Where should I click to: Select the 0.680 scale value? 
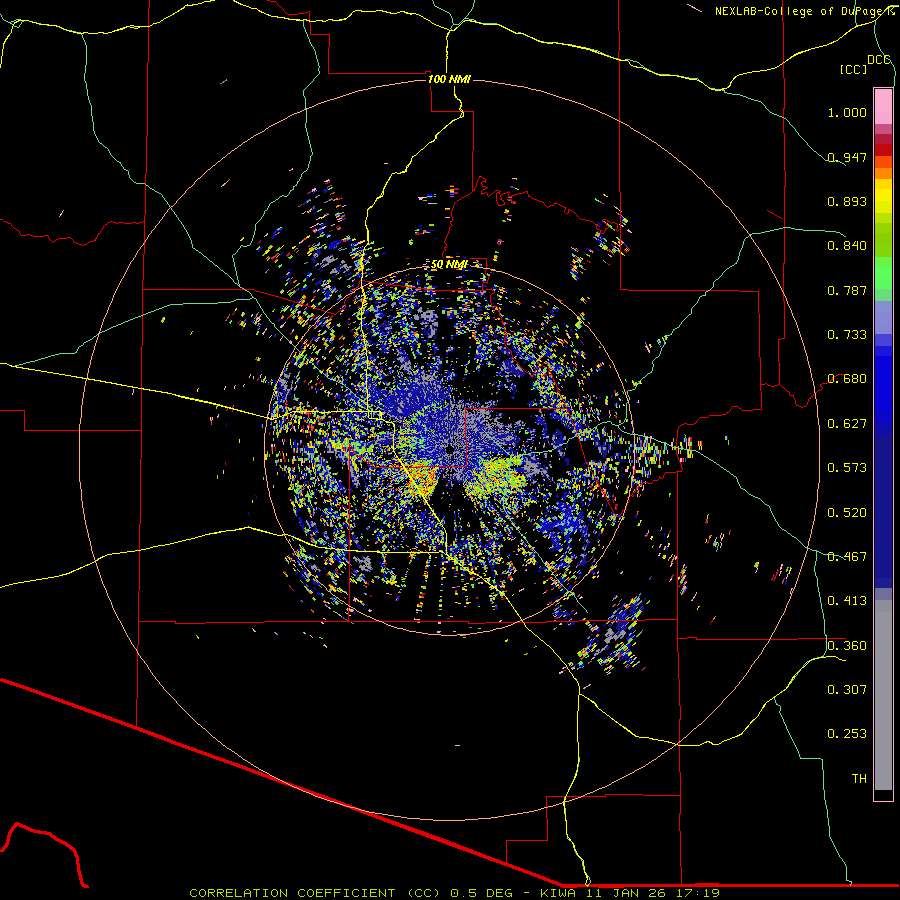coord(847,379)
